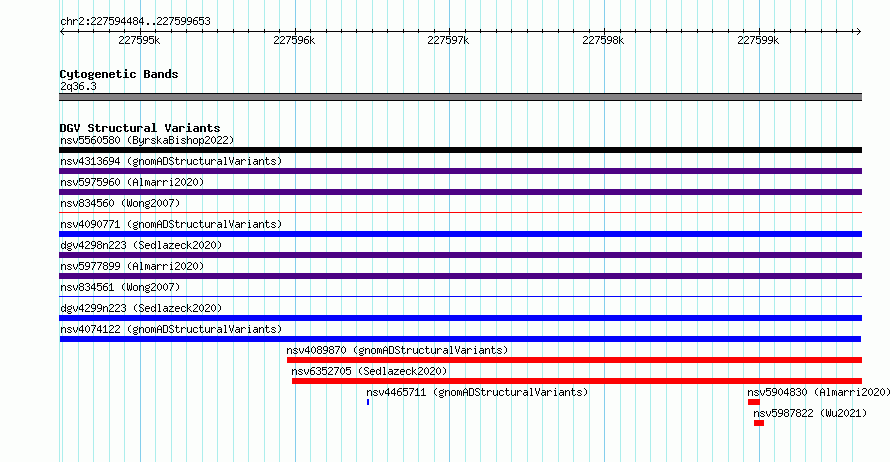Click the black nsv5560580 variant bar
Screen dimensions: 890x462
(x=460, y=150)
